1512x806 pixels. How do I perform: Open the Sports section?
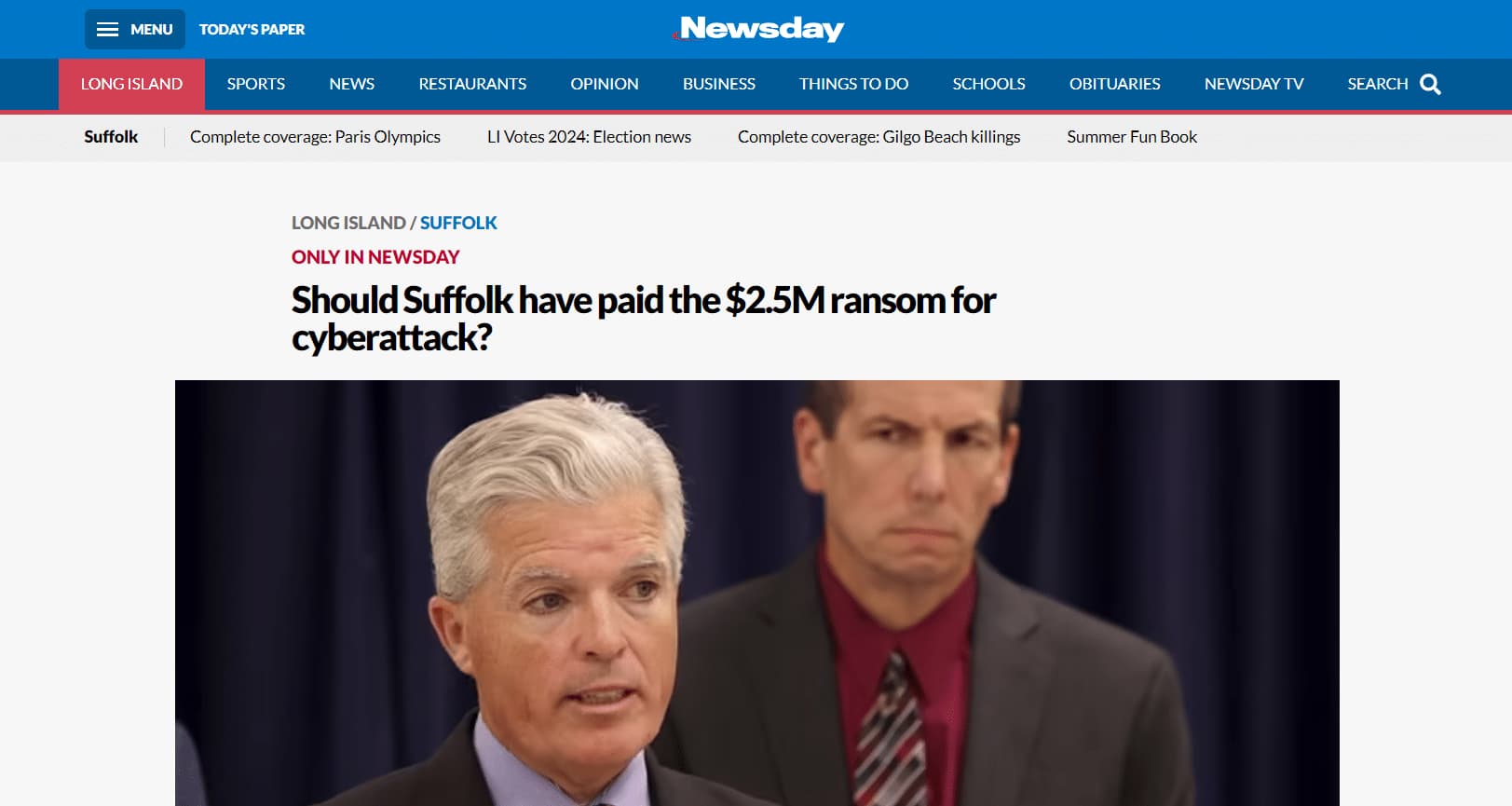click(256, 84)
